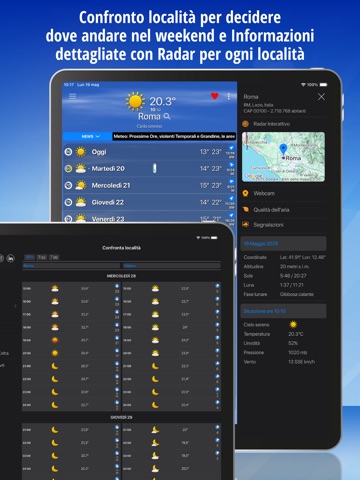
Task: Tap the Radar Interattivo globe icon
Action: 246,124
